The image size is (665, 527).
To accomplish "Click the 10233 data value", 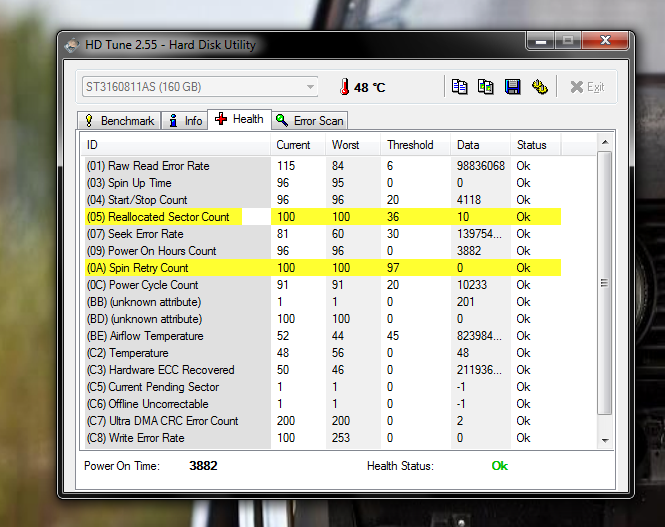I will click(472, 284).
